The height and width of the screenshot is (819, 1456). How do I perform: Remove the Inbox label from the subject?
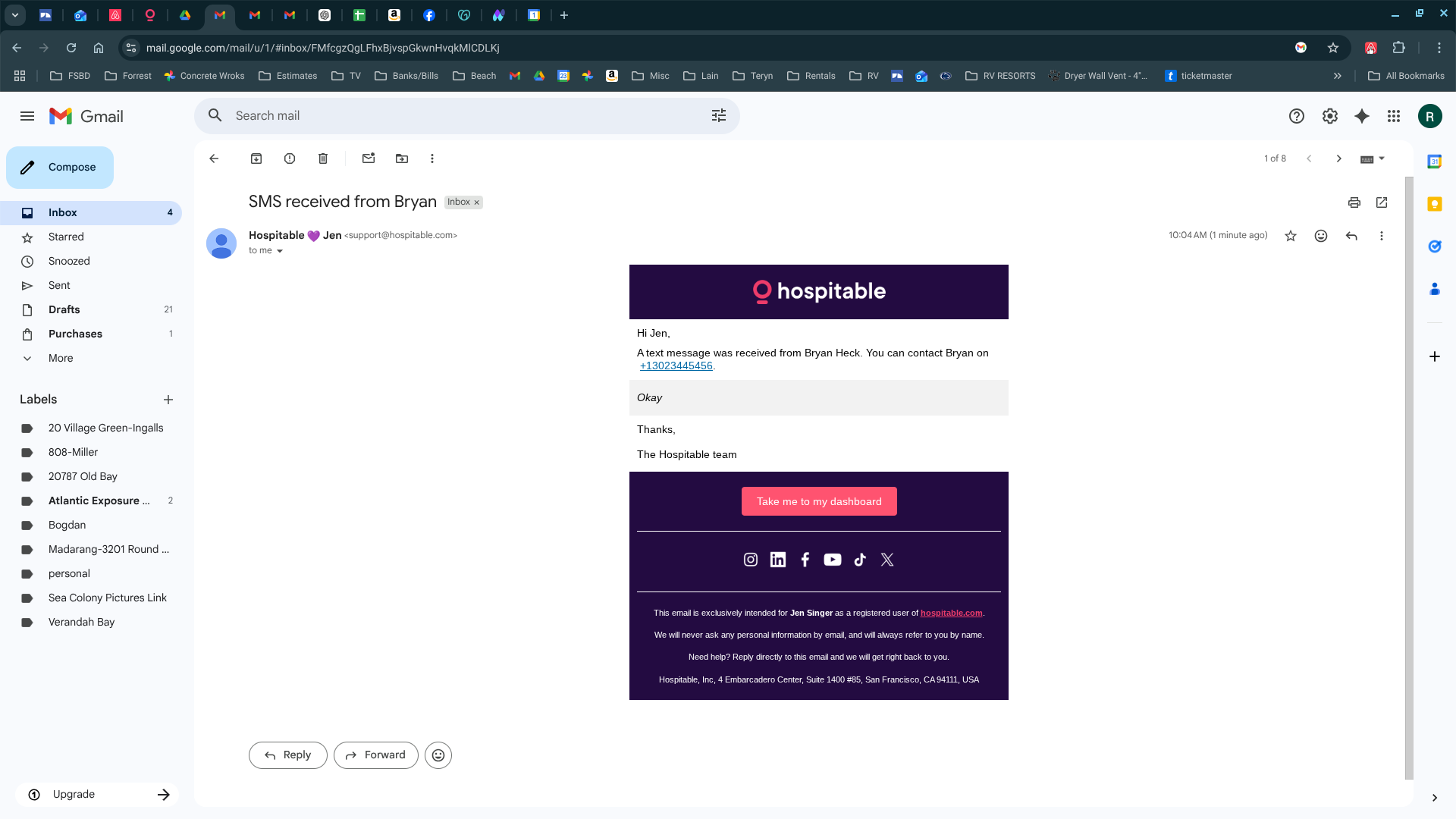pos(477,202)
